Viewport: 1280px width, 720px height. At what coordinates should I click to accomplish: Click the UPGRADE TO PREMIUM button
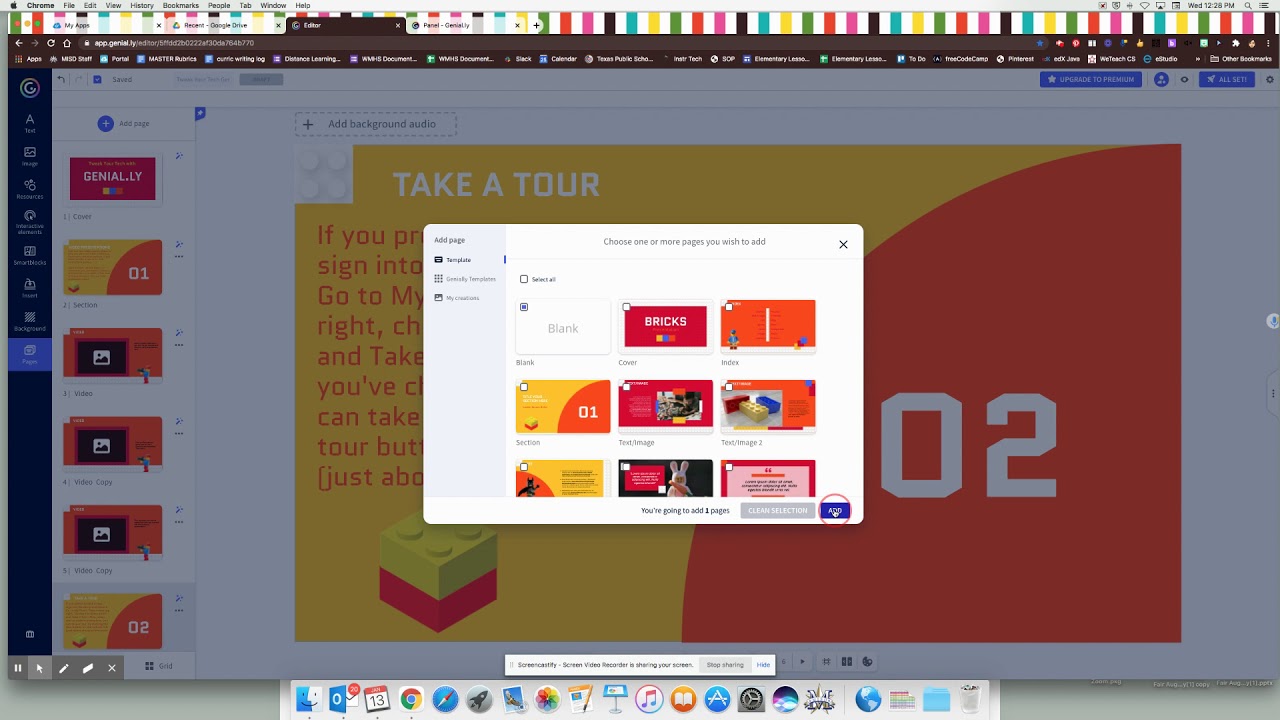point(1091,79)
